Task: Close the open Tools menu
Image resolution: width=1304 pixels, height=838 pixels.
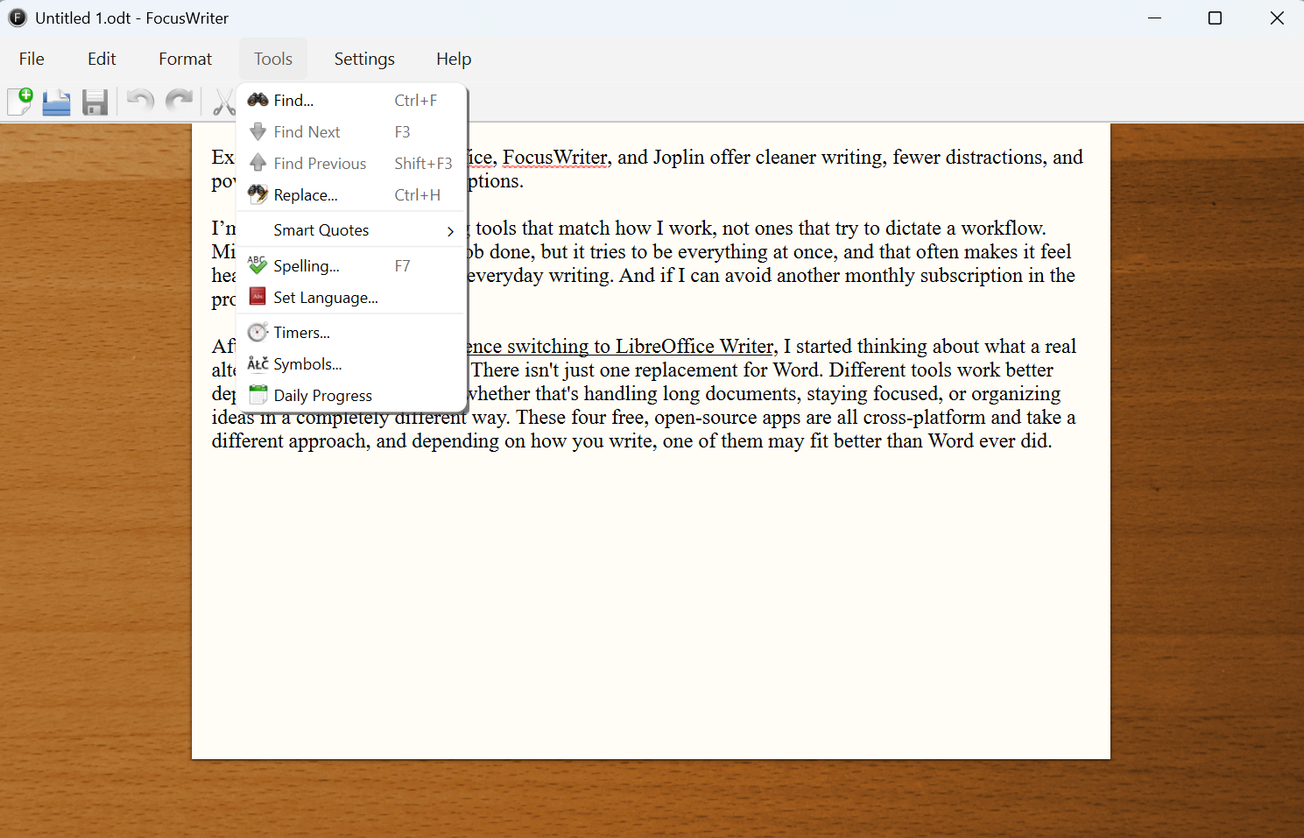Action: point(273,59)
